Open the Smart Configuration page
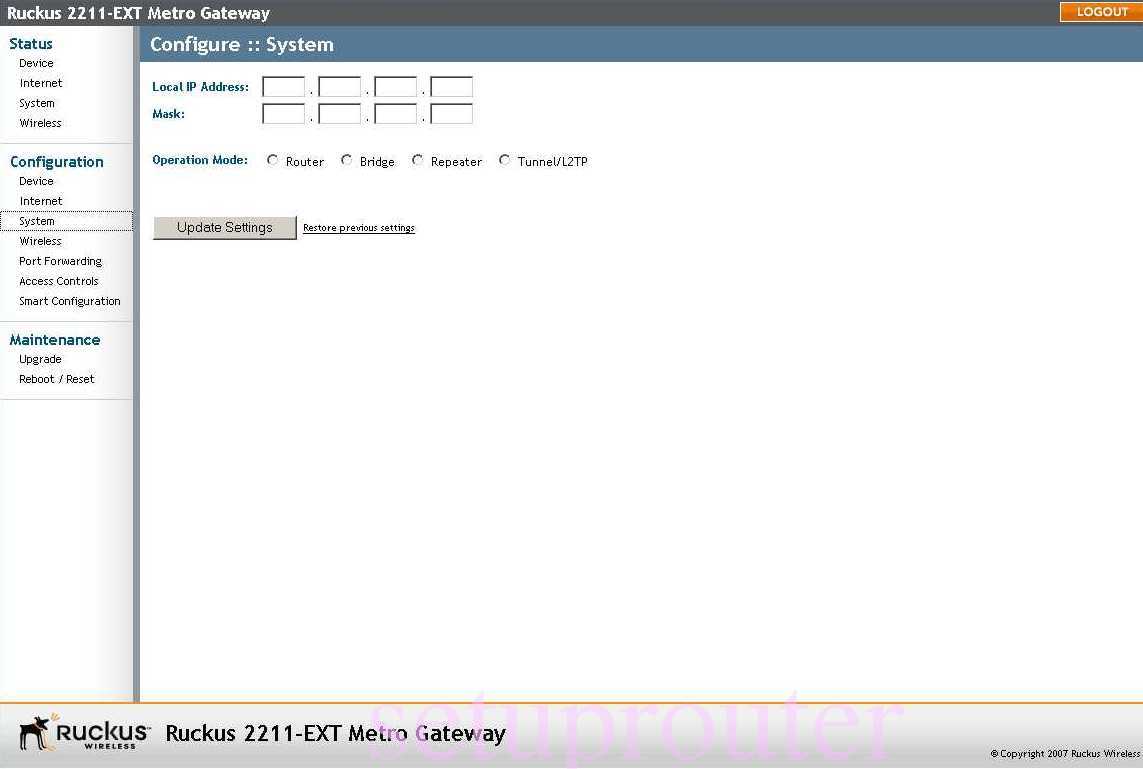 click(70, 301)
